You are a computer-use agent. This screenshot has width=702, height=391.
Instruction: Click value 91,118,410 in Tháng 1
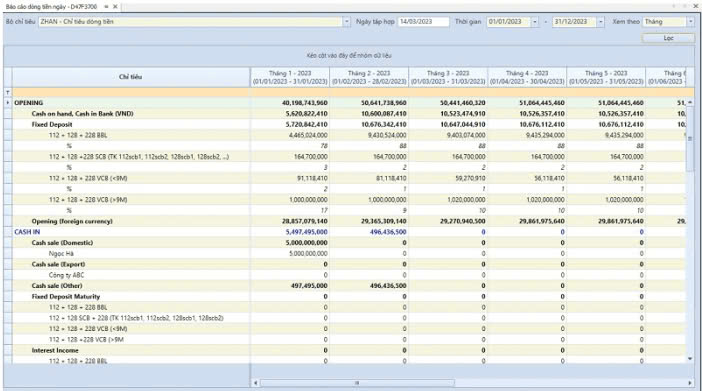(312, 178)
